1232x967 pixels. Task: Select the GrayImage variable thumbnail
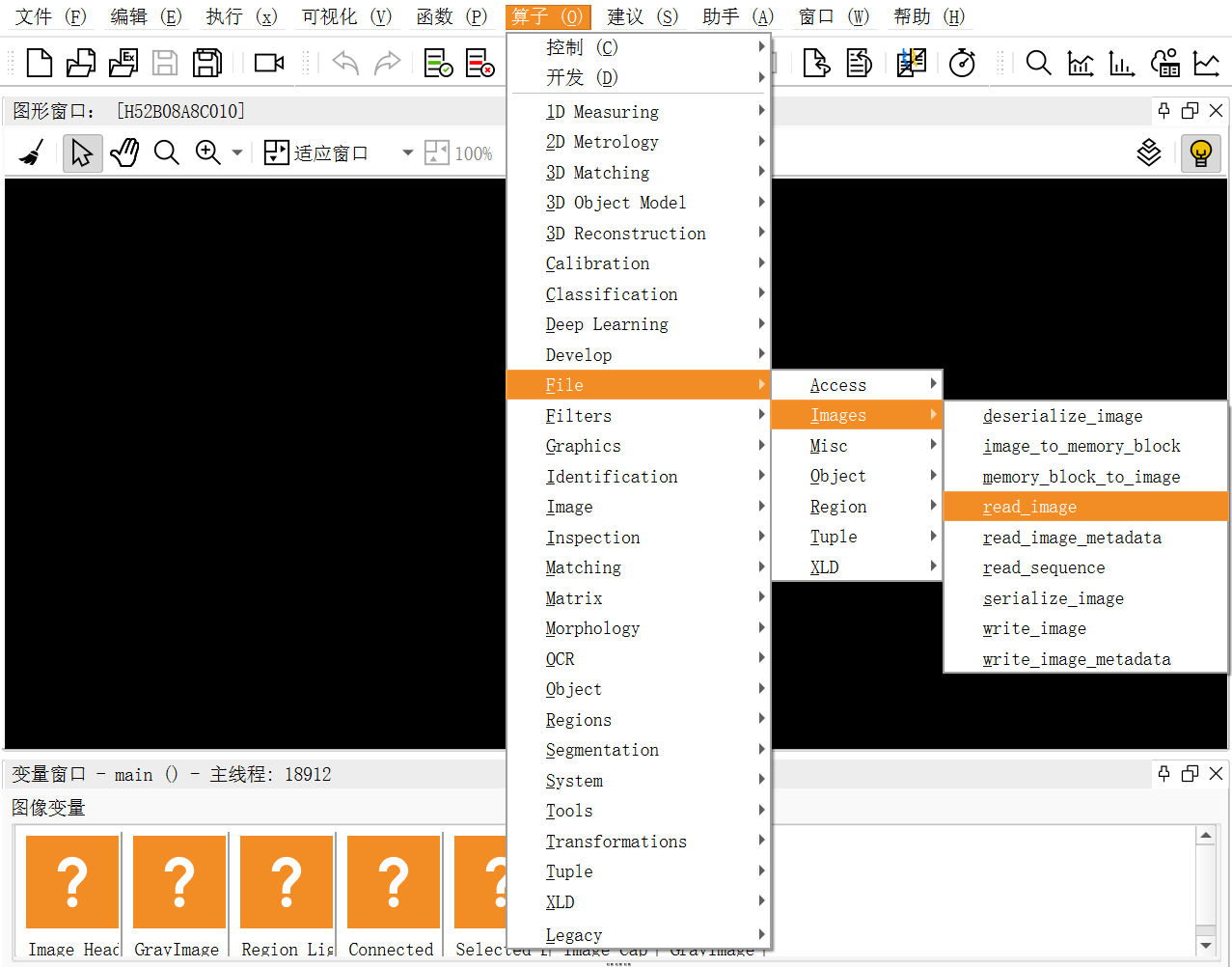pyautogui.click(x=179, y=882)
